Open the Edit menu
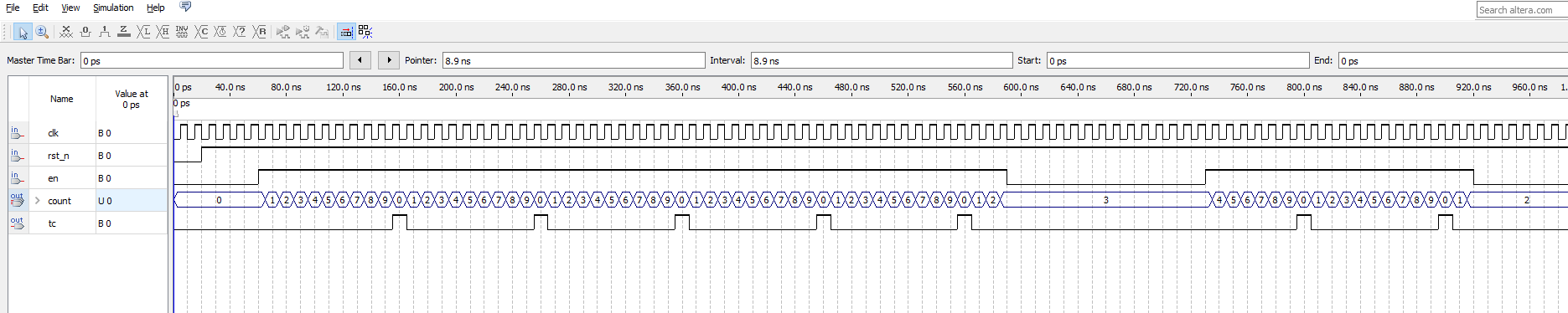Image resolution: width=1568 pixels, height=313 pixels. pos(40,8)
